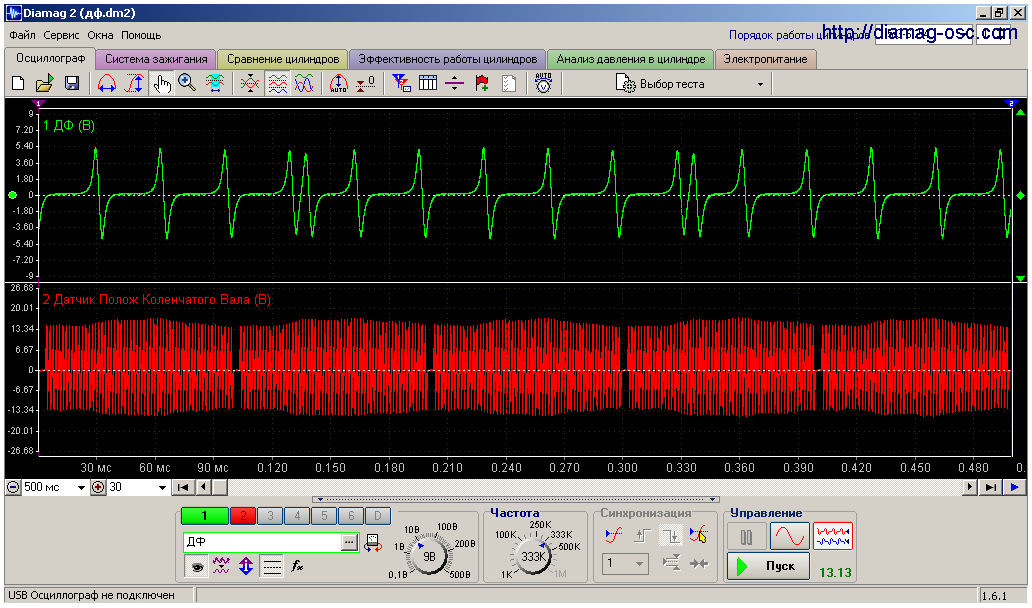Select the Осциллограф tab

tap(51, 59)
